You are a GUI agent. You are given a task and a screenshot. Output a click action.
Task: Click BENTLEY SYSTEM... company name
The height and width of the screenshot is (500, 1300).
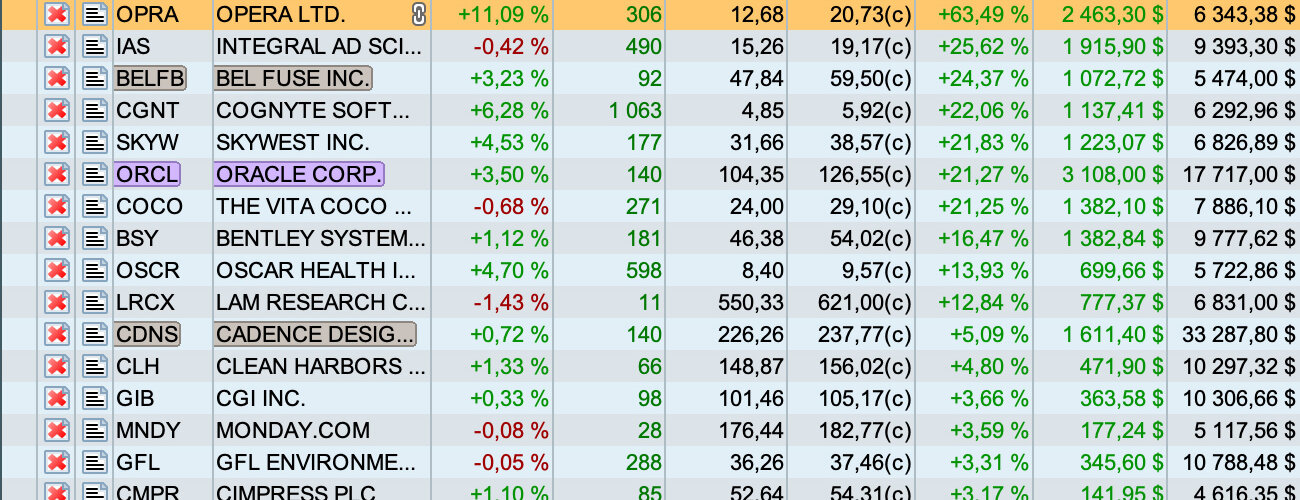coord(321,239)
